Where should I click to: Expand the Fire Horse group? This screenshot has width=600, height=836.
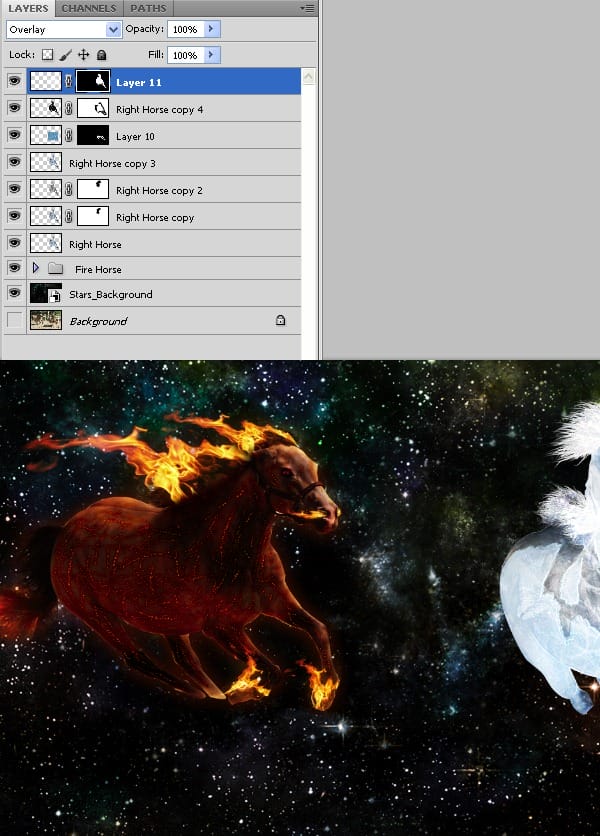(36, 269)
